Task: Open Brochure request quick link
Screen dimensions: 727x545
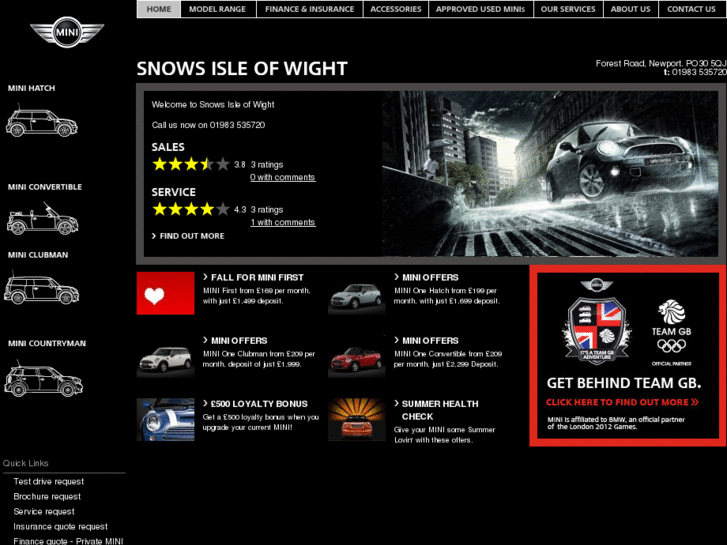Action: [x=47, y=496]
